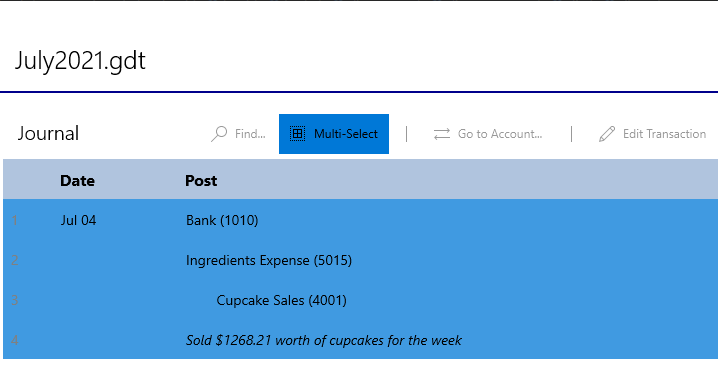Click the Date column header
Screen dimensions: 718x366
77,180
